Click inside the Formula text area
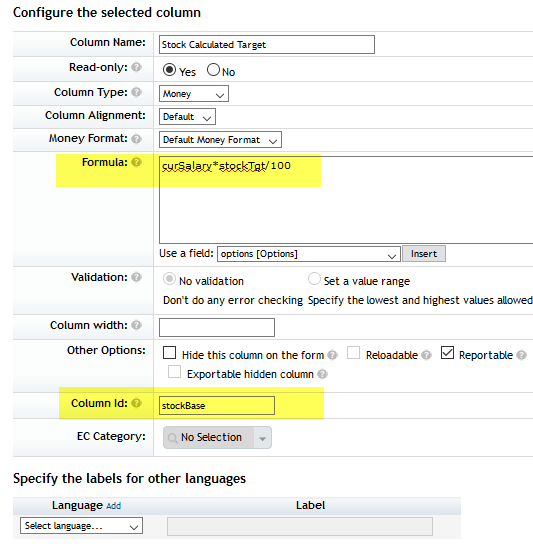Viewport: 533px width, 550px height. coord(346,200)
